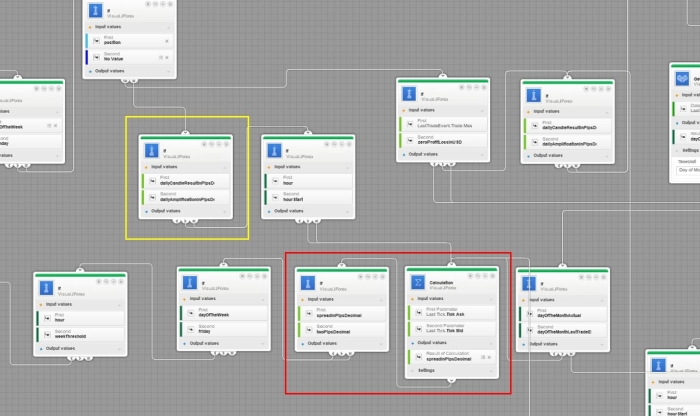Click the Sigma icon of the Calculation block
700x416 pixels.
417,283
